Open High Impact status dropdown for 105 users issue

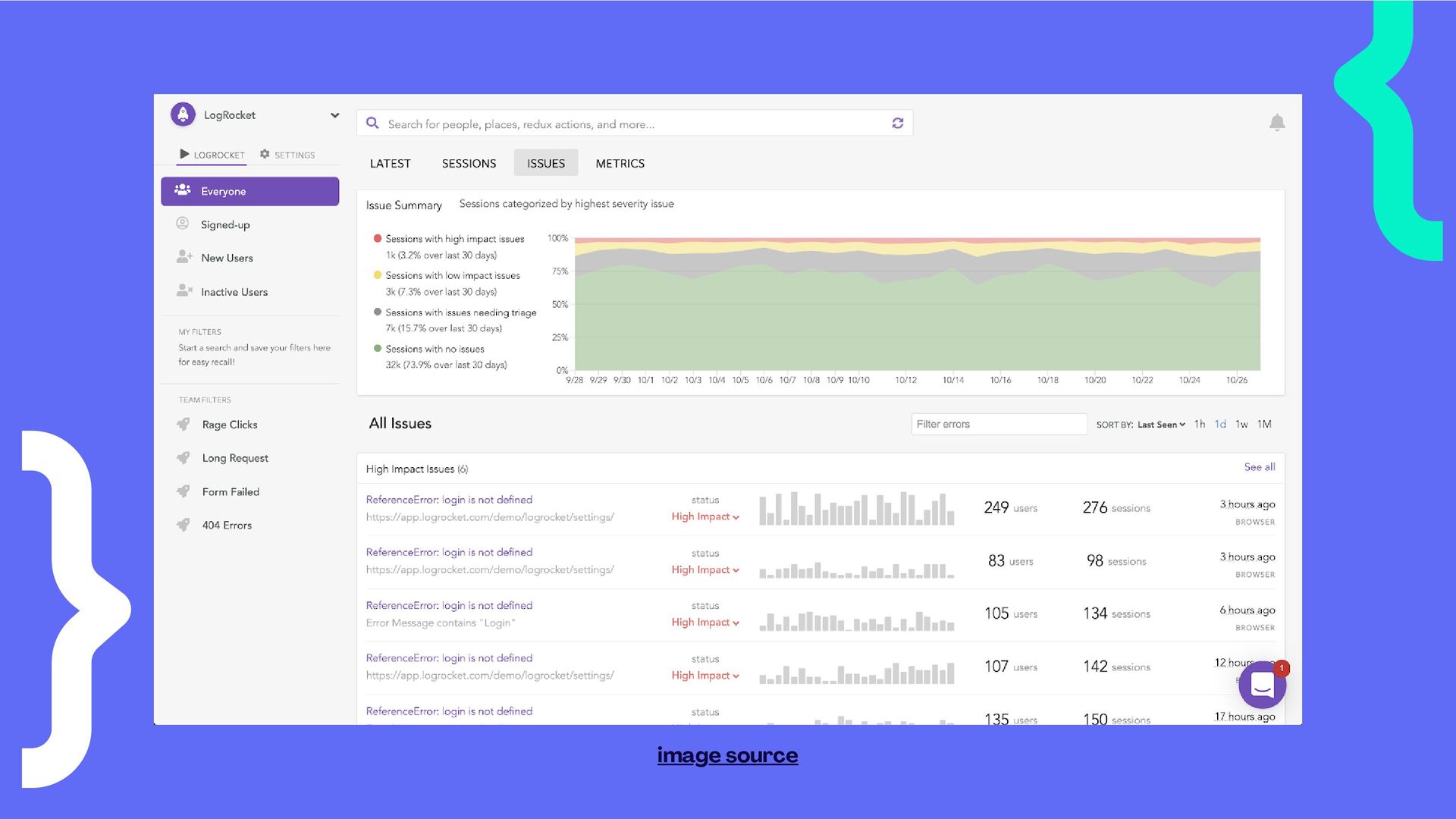click(705, 622)
